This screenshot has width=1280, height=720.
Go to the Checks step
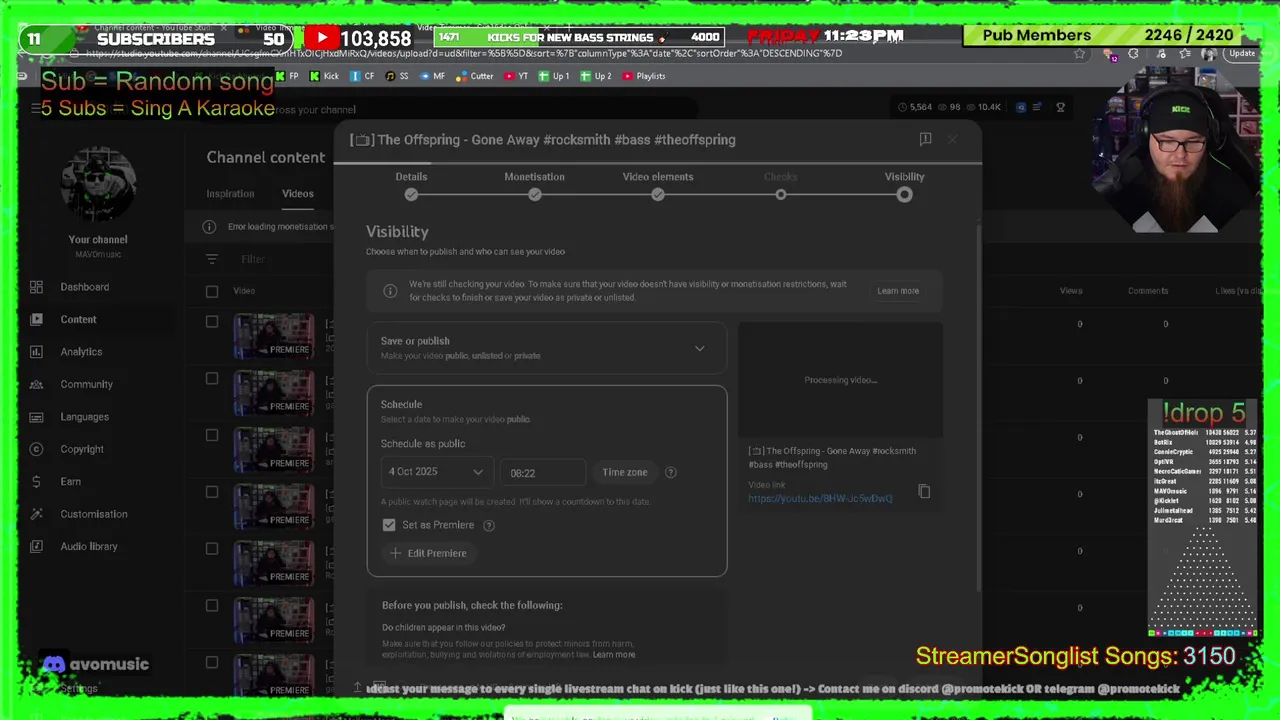click(781, 186)
